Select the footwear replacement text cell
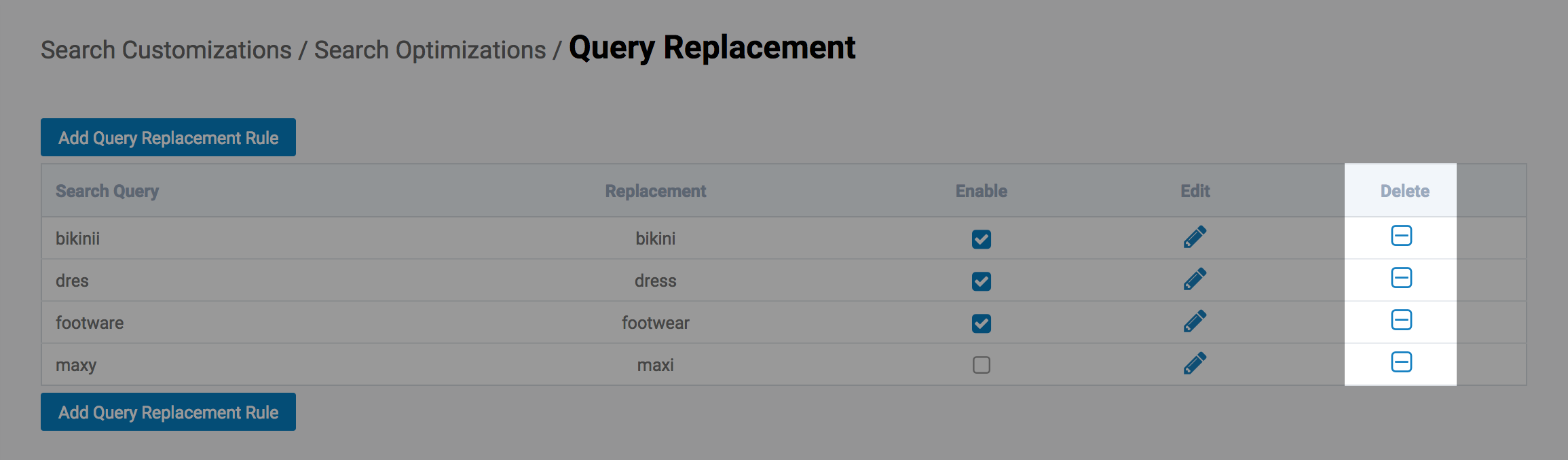The height and width of the screenshot is (460, 1568). [x=655, y=323]
